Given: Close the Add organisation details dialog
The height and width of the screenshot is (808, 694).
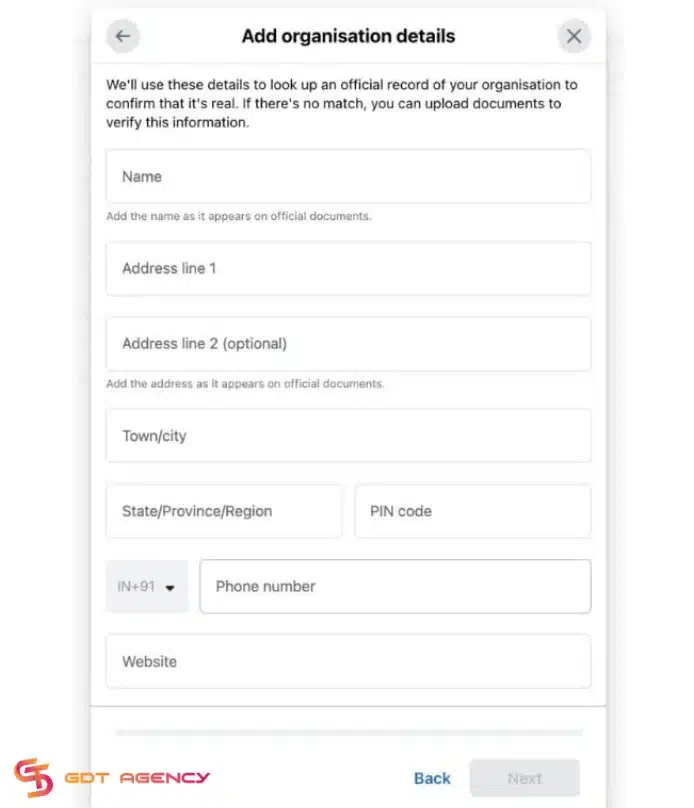Looking at the screenshot, I should click(574, 35).
